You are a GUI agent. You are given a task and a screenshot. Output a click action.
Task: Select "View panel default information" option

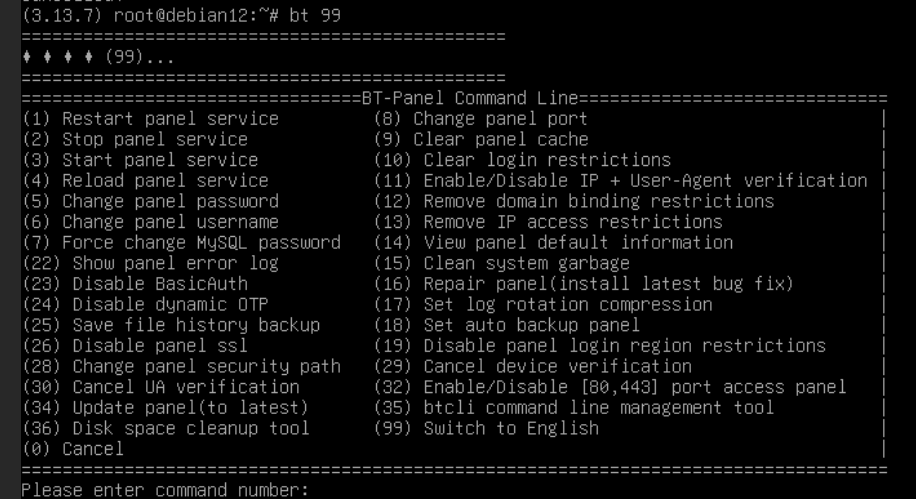553,243
